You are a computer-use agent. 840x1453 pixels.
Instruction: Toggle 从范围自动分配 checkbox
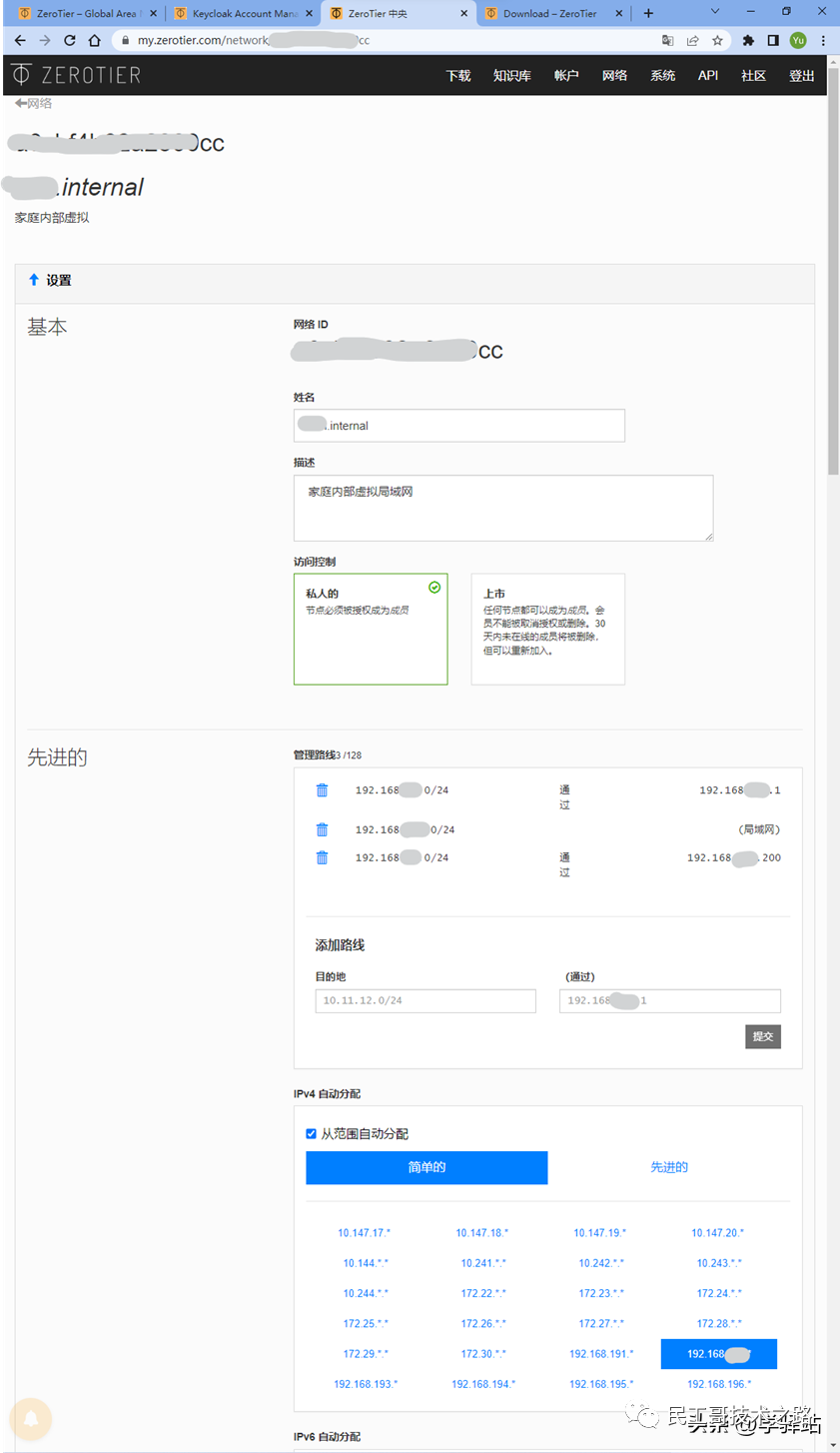(x=311, y=1134)
